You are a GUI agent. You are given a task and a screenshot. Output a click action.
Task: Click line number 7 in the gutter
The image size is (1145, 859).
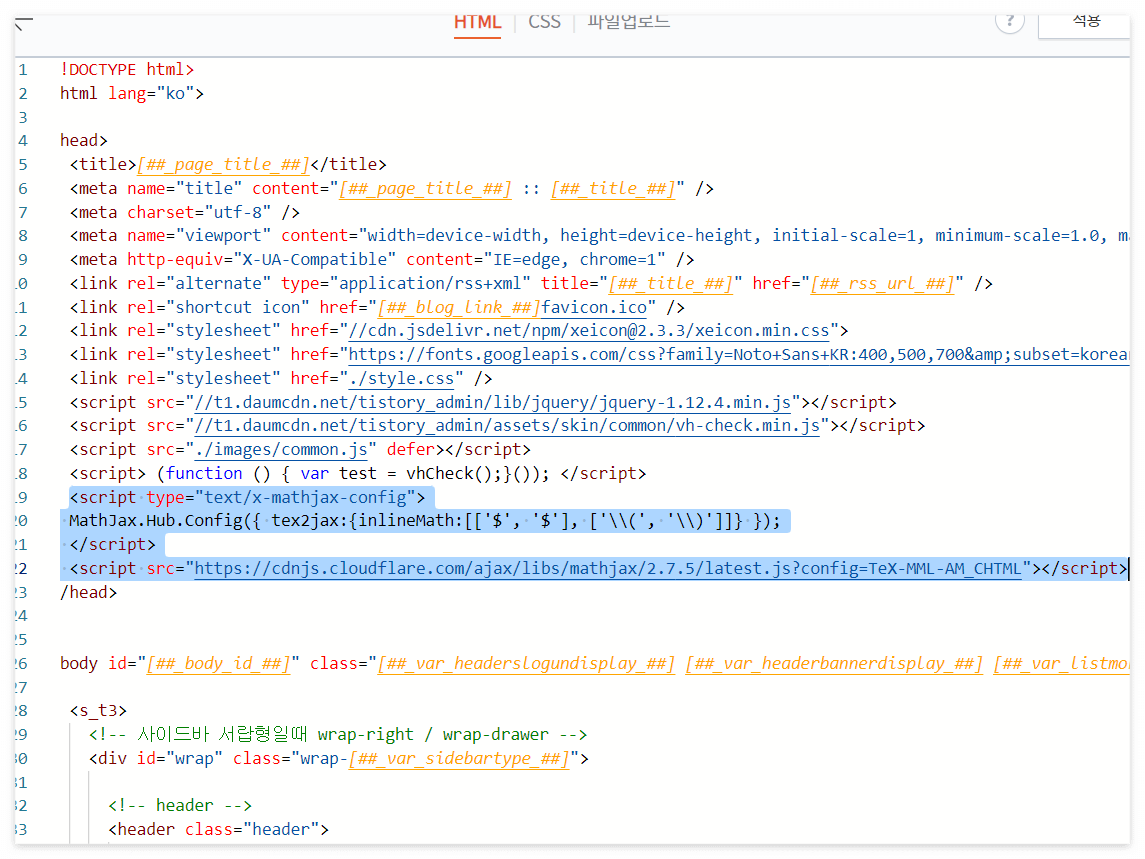pyautogui.click(x=23, y=213)
